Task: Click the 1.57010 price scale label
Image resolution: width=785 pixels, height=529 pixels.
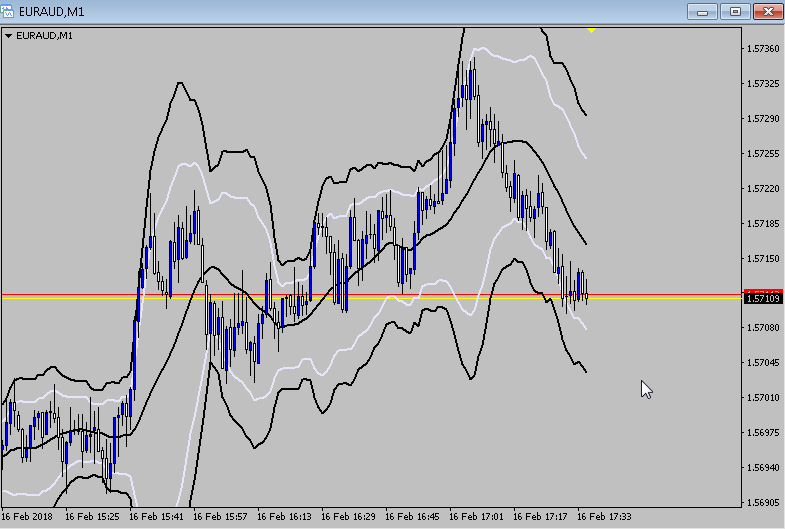Action: [763, 398]
